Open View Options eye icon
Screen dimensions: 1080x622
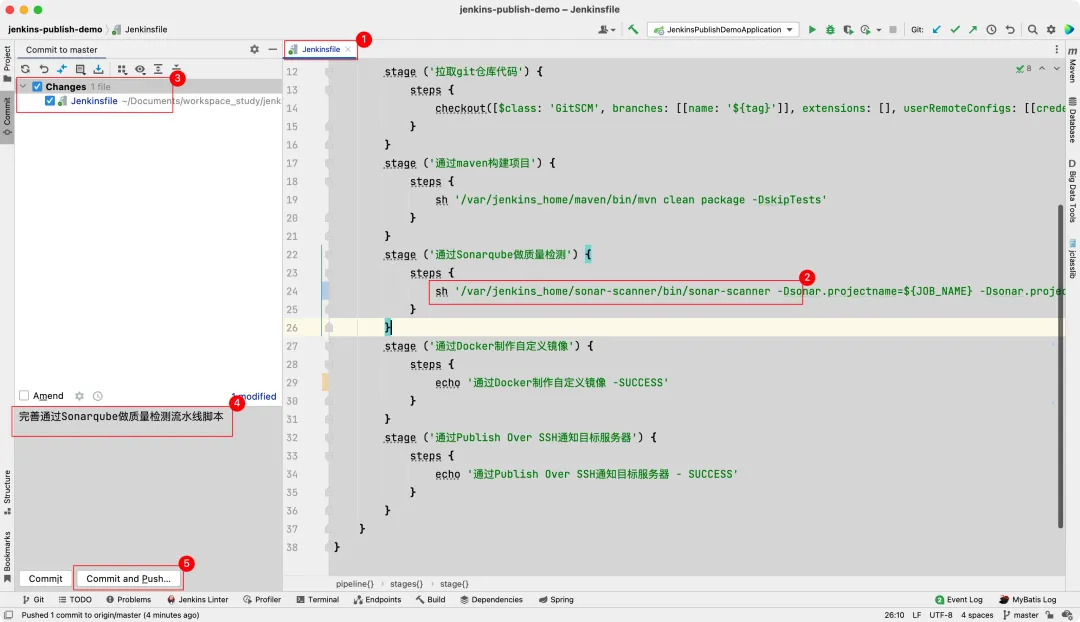coord(140,69)
